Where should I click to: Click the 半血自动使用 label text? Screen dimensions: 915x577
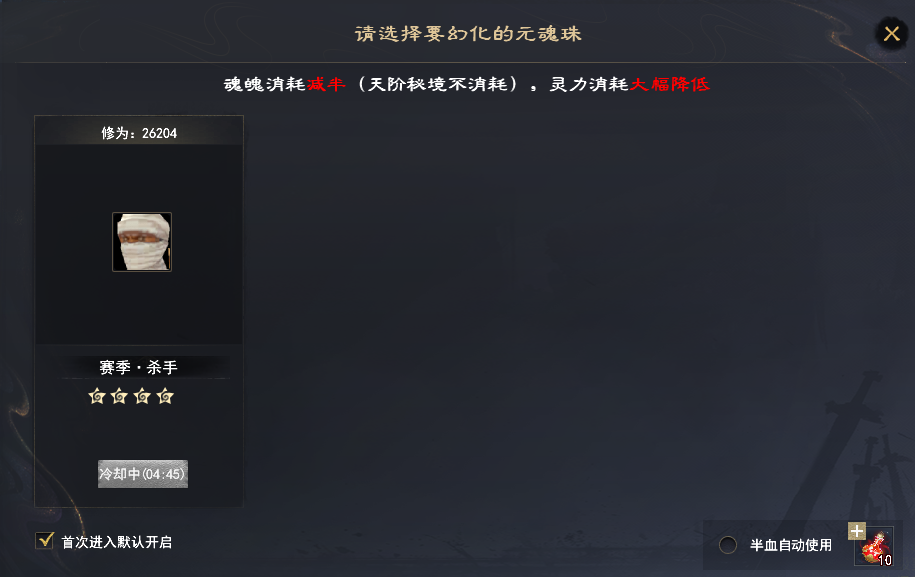pos(791,545)
